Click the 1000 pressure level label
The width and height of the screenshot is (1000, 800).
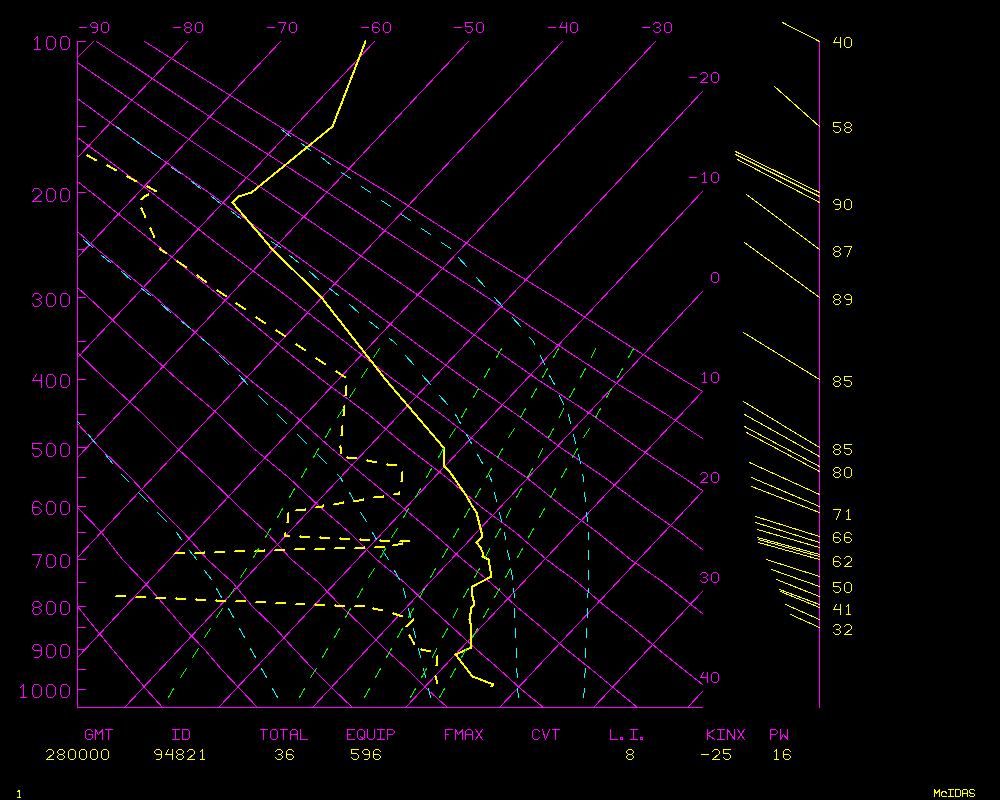(x=45, y=691)
